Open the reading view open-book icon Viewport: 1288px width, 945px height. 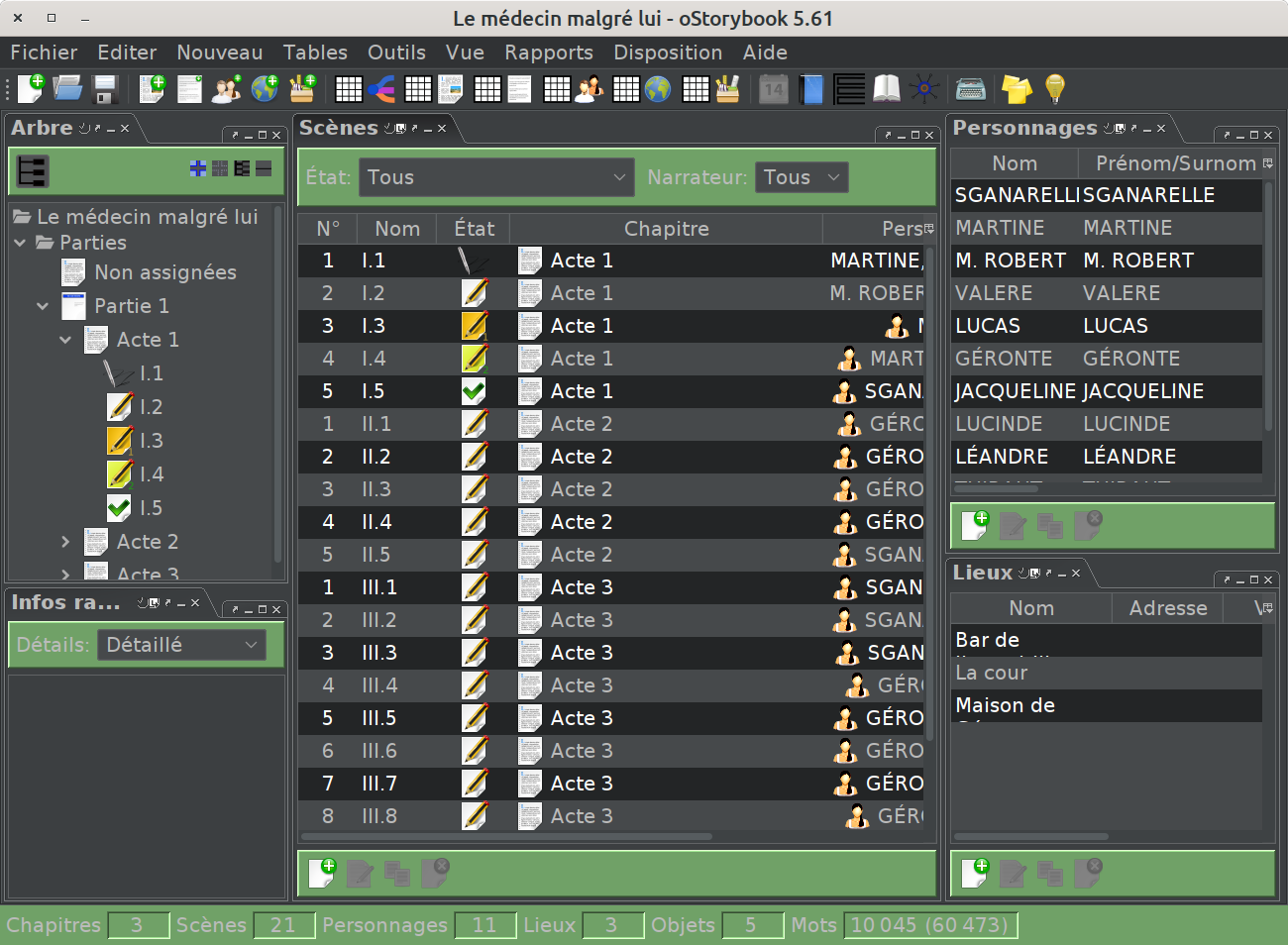tap(887, 89)
